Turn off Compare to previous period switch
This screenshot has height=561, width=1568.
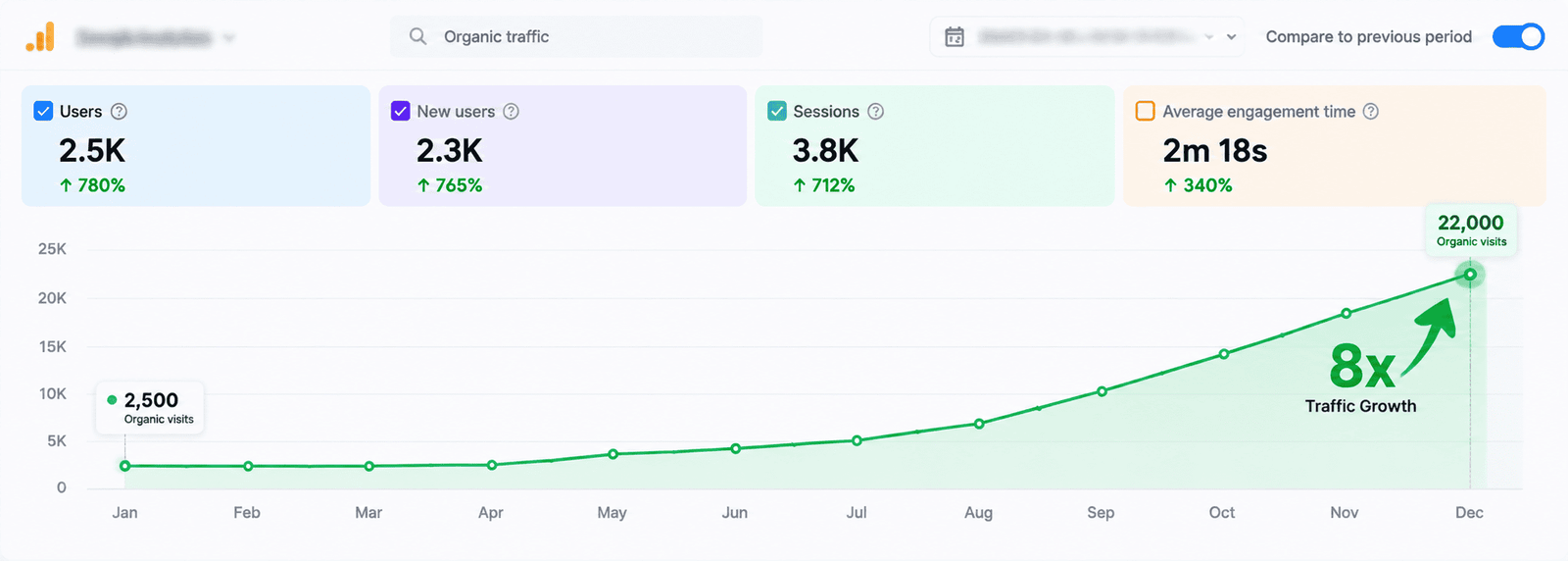click(x=1518, y=36)
